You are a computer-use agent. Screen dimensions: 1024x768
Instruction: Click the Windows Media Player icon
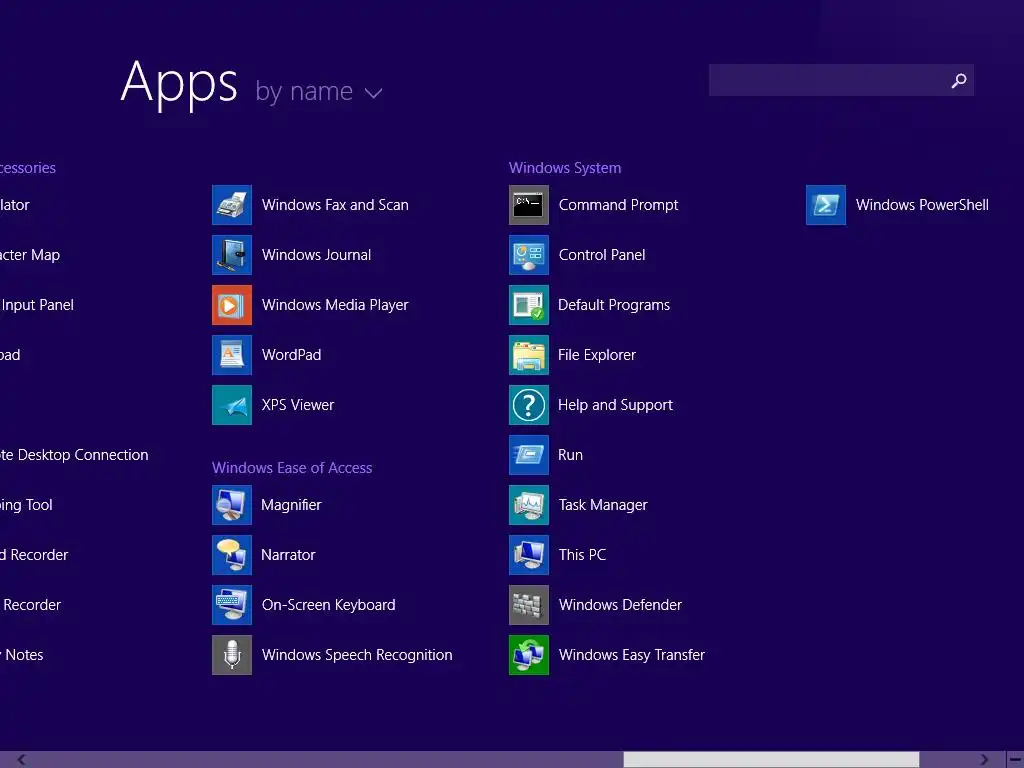click(232, 305)
